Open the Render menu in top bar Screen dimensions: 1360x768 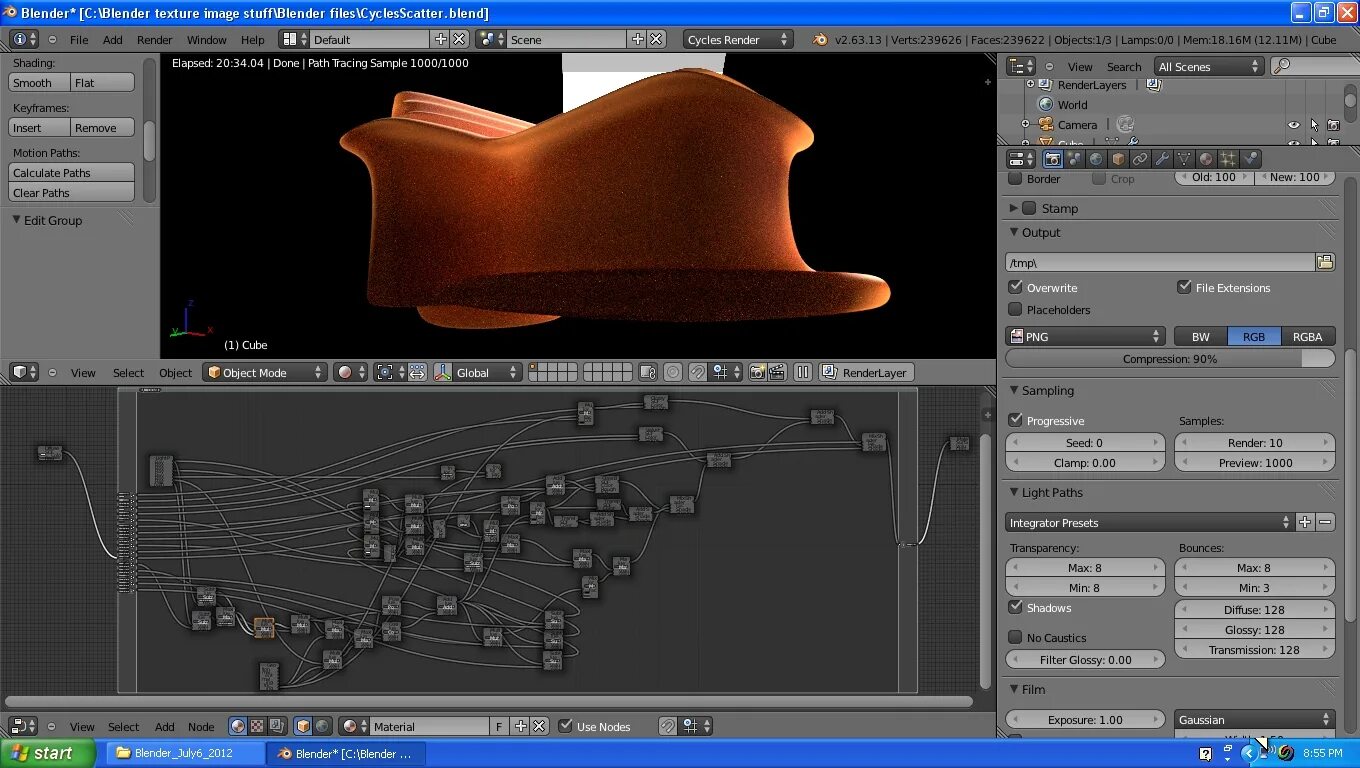155,39
